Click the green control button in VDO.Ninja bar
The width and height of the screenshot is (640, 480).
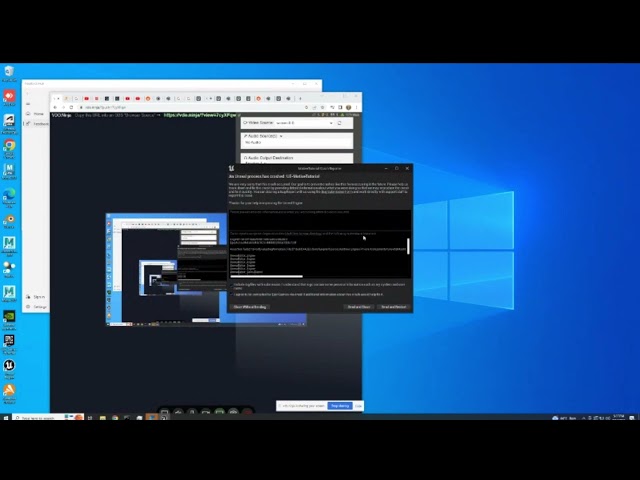[220, 412]
